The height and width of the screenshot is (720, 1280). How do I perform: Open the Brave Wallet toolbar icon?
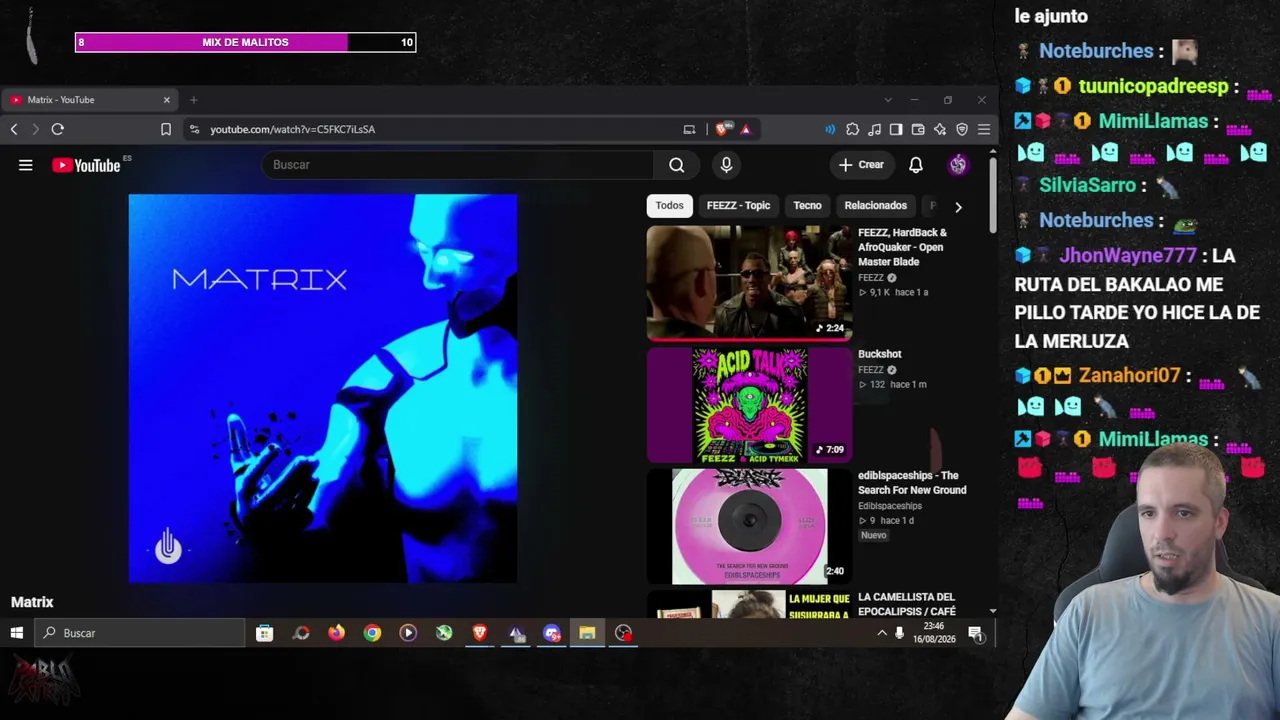pos(918,129)
